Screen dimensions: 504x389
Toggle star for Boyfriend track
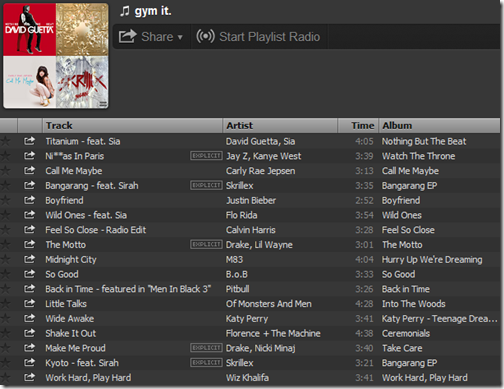[5, 200]
